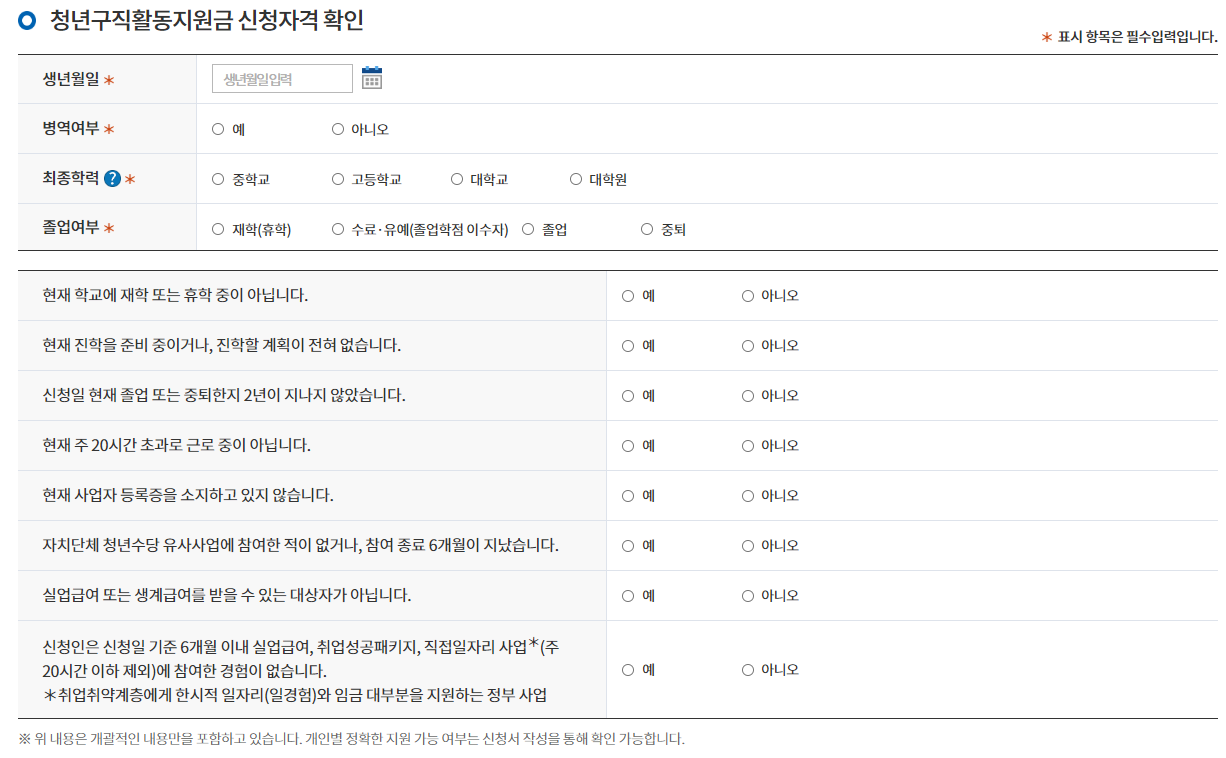Choose 중학교 as 최종학력

tap(218, 179)
